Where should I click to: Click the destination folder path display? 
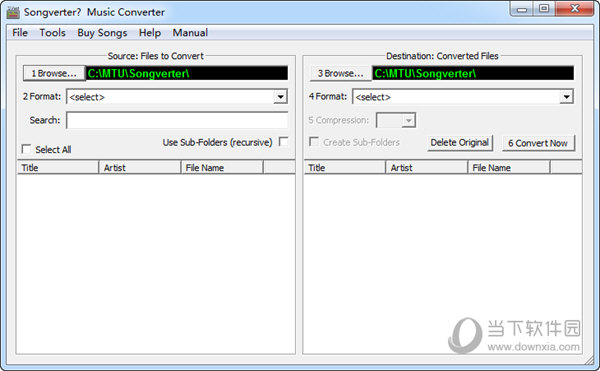[x=473, y=73]
